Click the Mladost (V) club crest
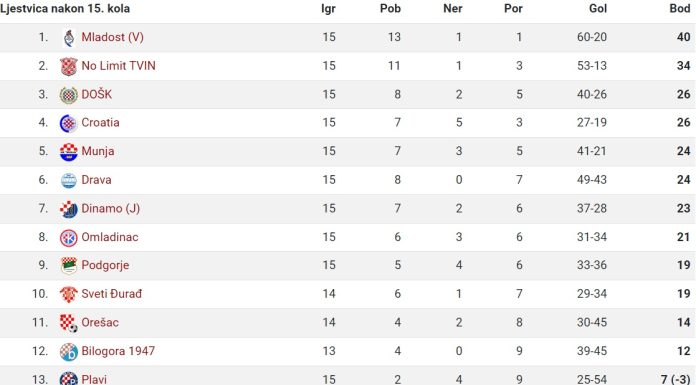696x385 pixels. tap(69, 37)
